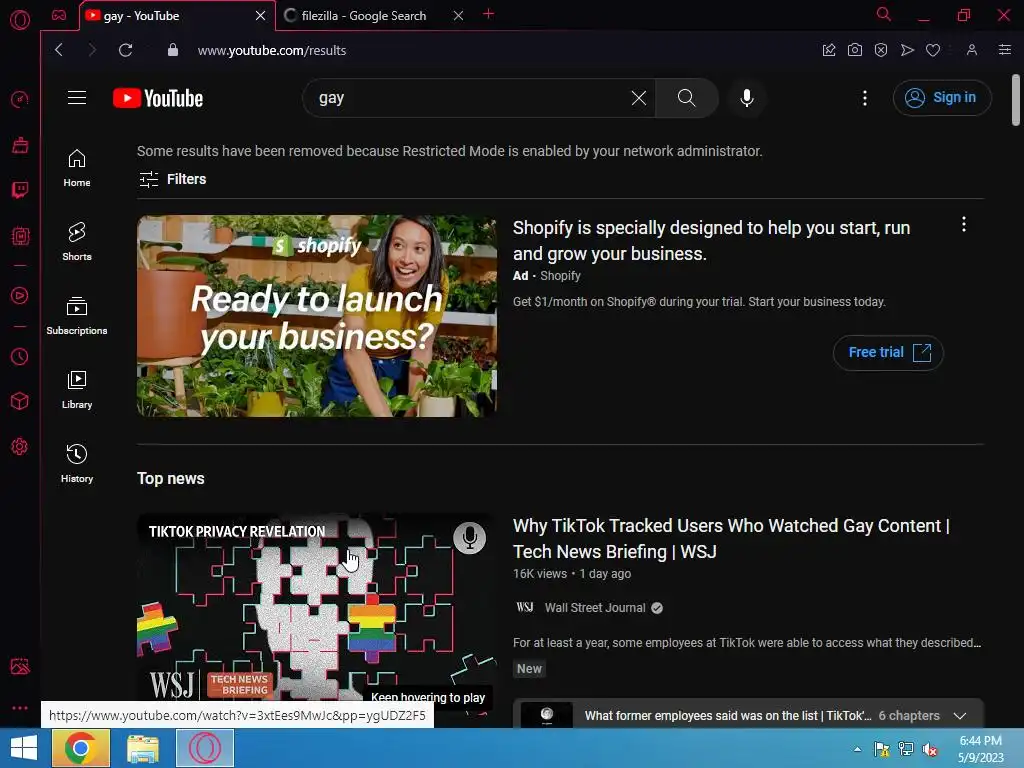This screenshot has width=1024, height=768.
Task: Click the Free trial button
Action: (x=888, y=353)
